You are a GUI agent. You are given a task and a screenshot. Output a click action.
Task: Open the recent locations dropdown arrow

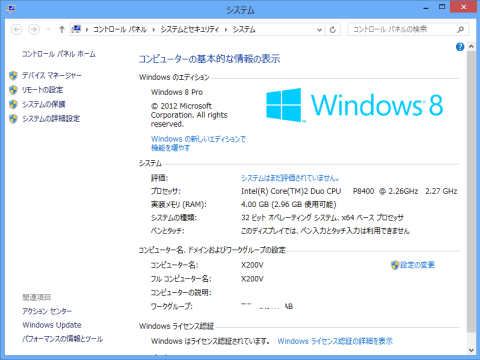48,30
